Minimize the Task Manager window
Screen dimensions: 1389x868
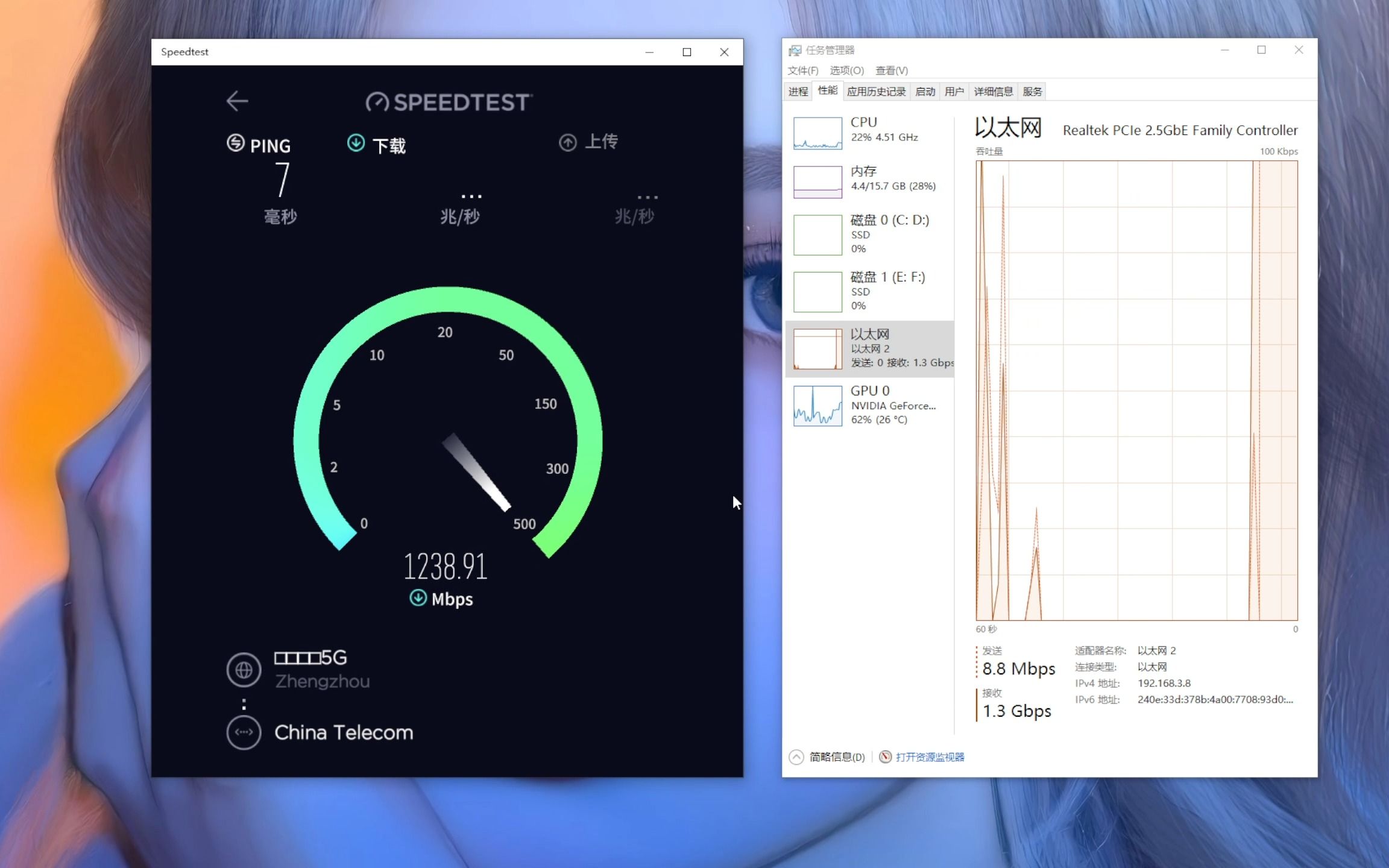coord(1224,50)
